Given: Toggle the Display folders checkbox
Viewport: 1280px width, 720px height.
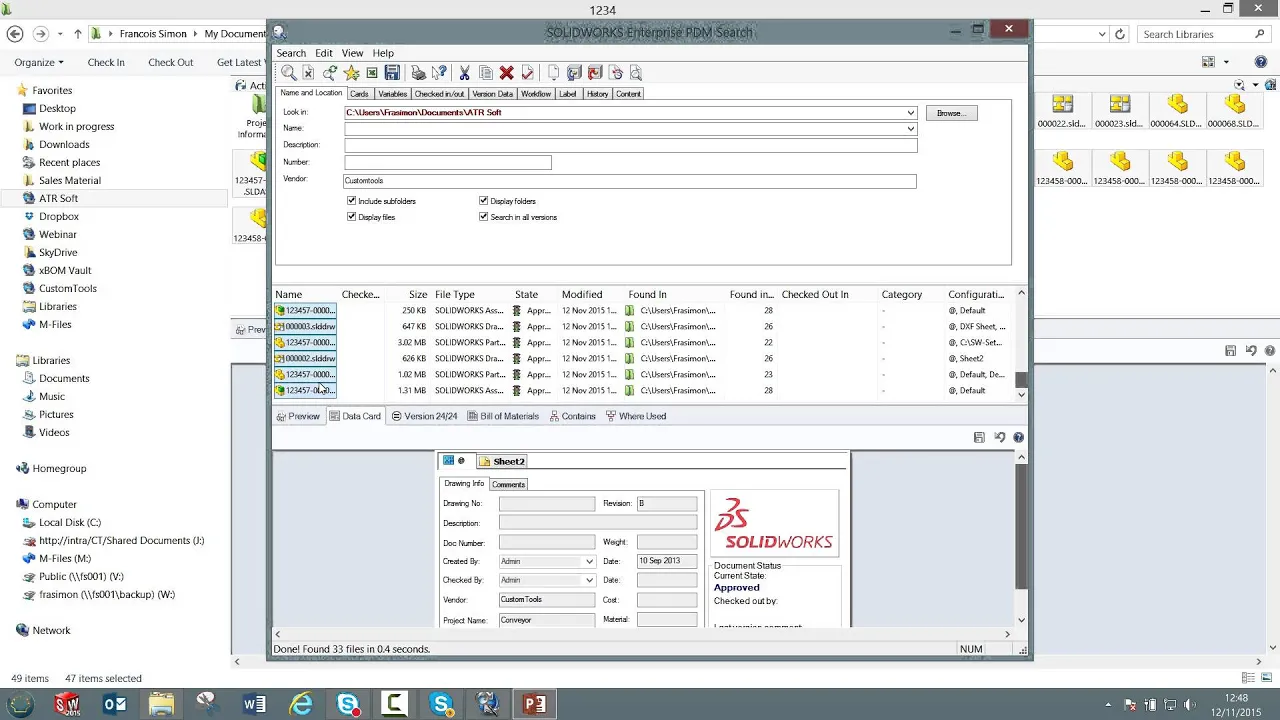Looking at the screenshot, I should coord(483,201).
